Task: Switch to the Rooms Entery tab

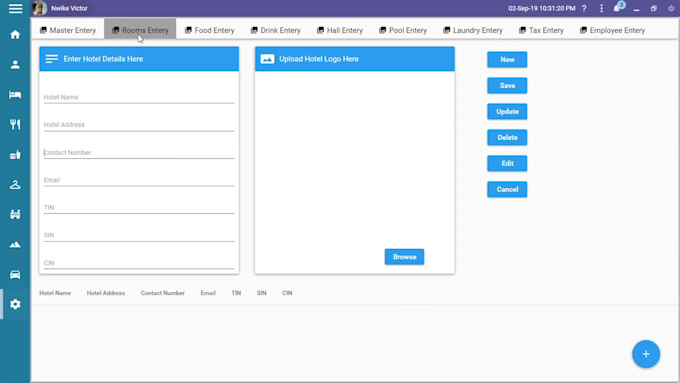Action: 140,30
